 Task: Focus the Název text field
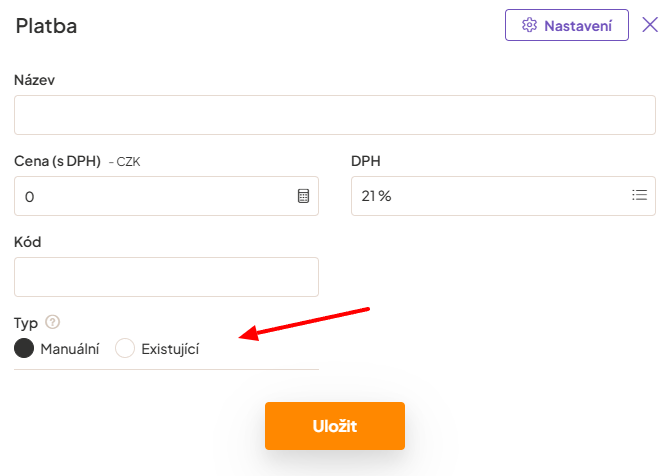pos(334,115)
